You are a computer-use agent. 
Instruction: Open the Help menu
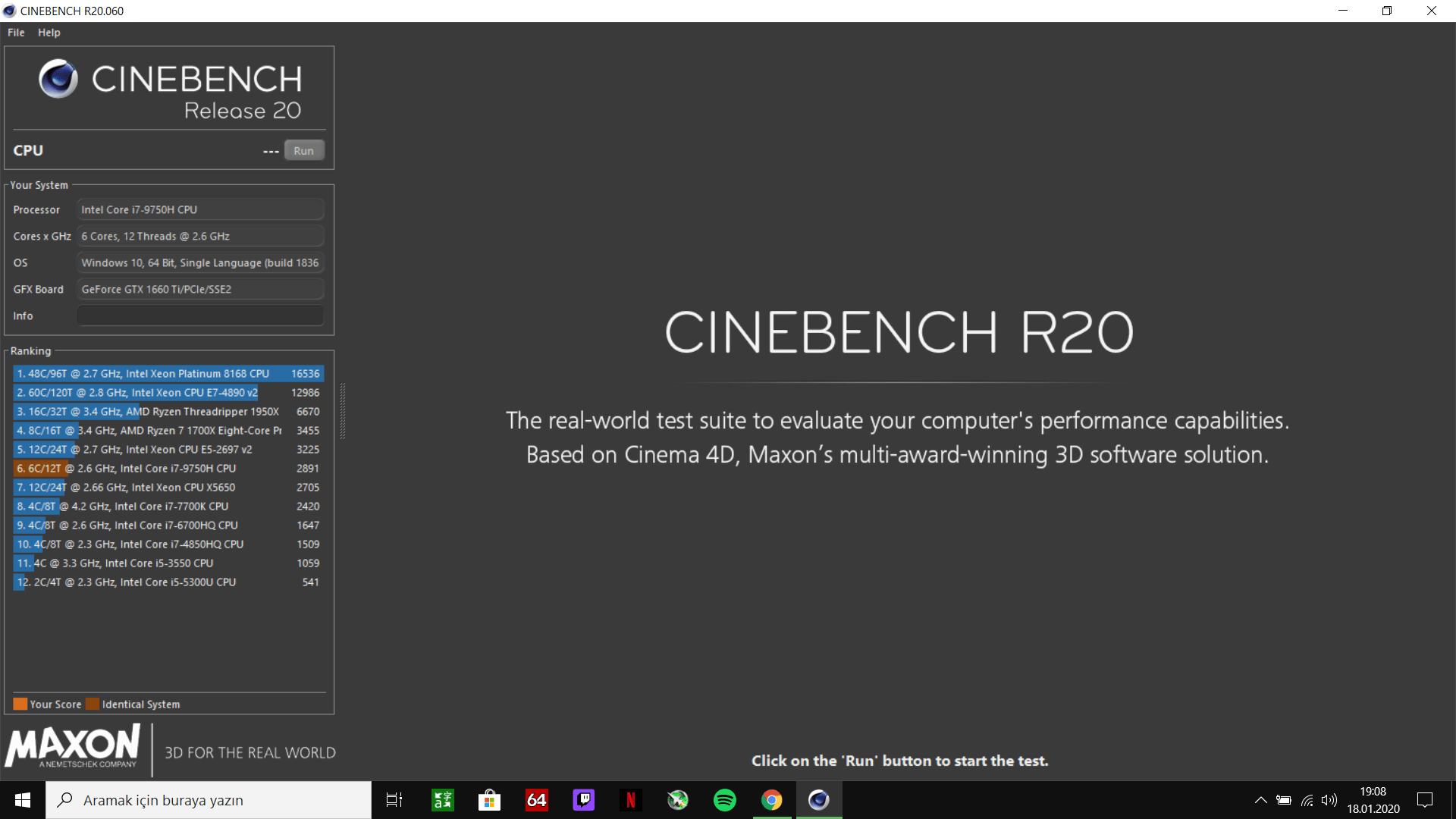[x=49, y=33]
